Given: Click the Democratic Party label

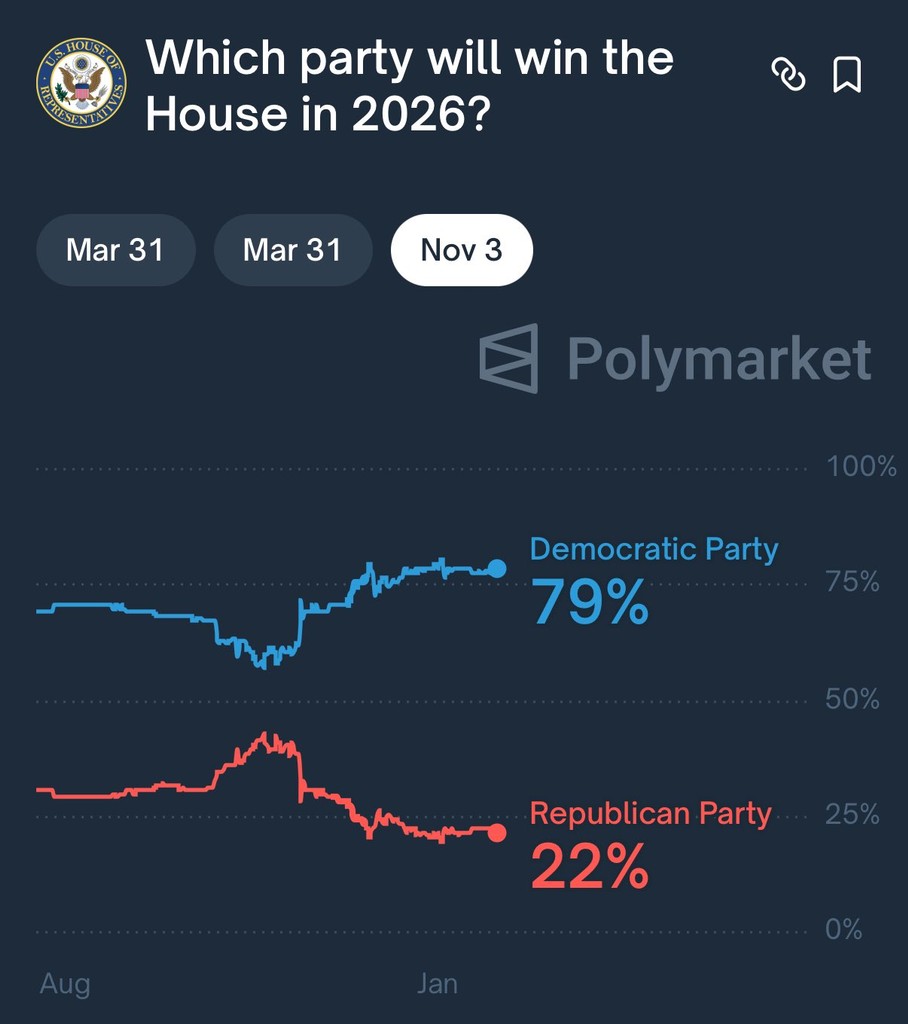Looking at the screenshot, I should tap(653, 549).
